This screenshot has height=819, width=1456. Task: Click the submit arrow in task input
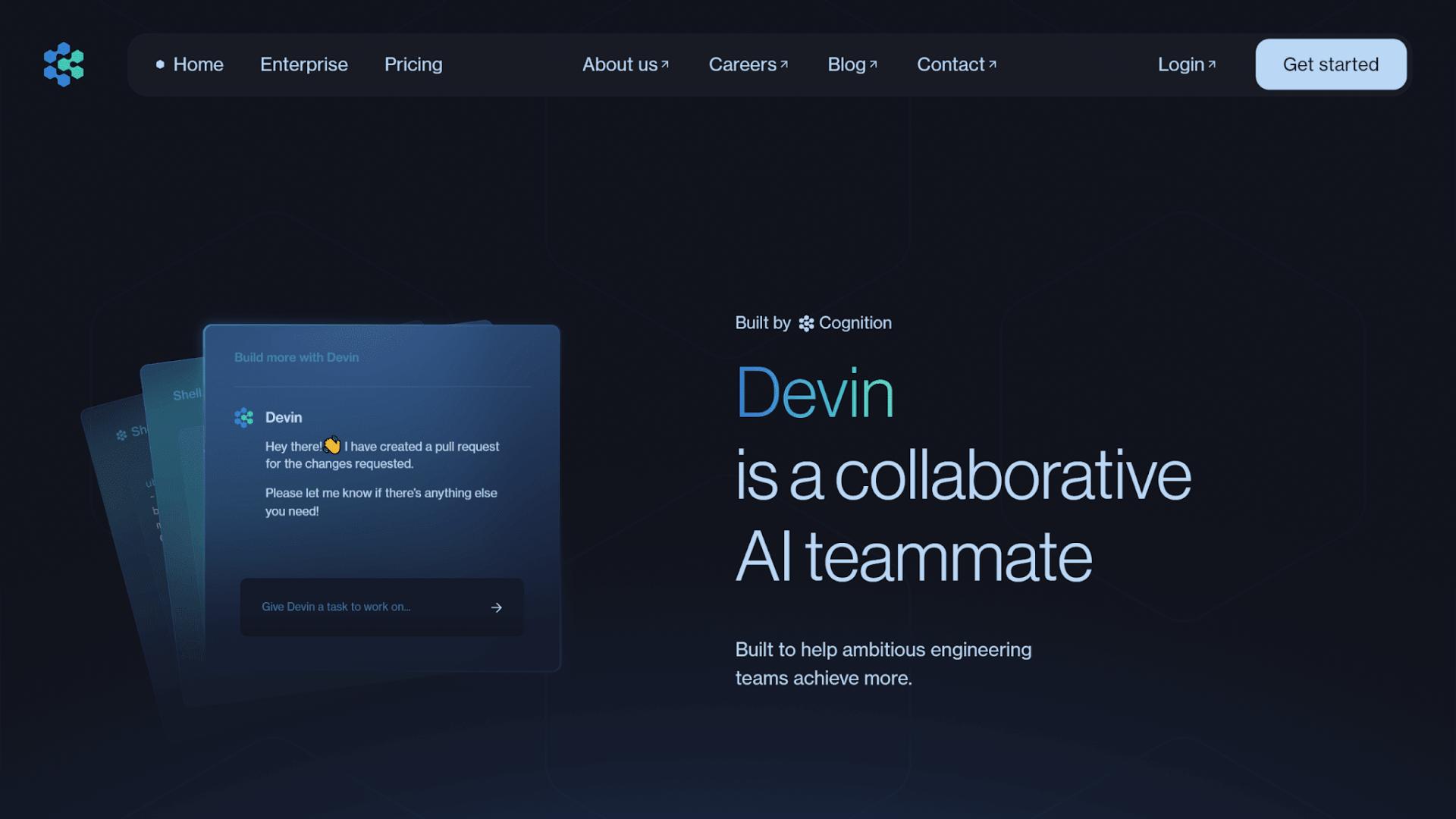[497, 607]
